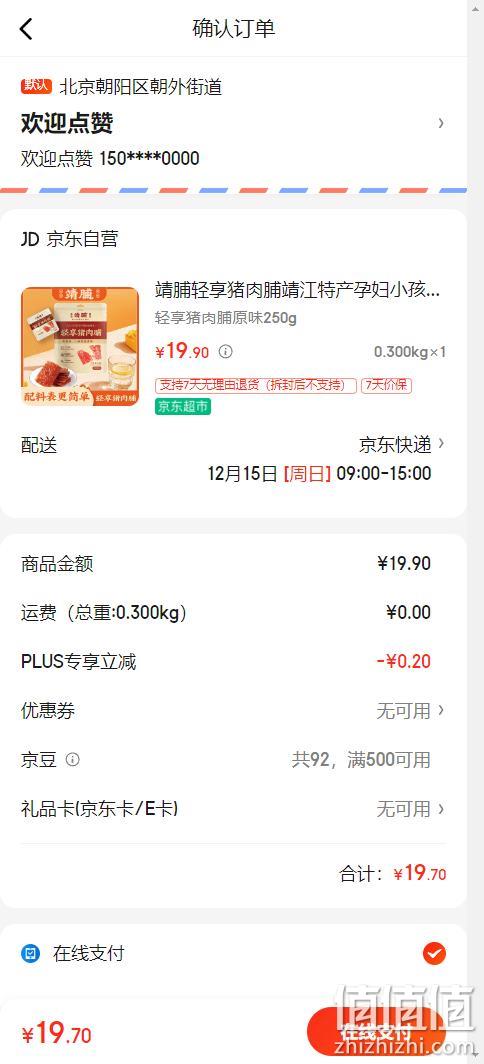The image size is (484, 1064).
Task: Open the 京豆 info icon
Action: click(73, 759)
